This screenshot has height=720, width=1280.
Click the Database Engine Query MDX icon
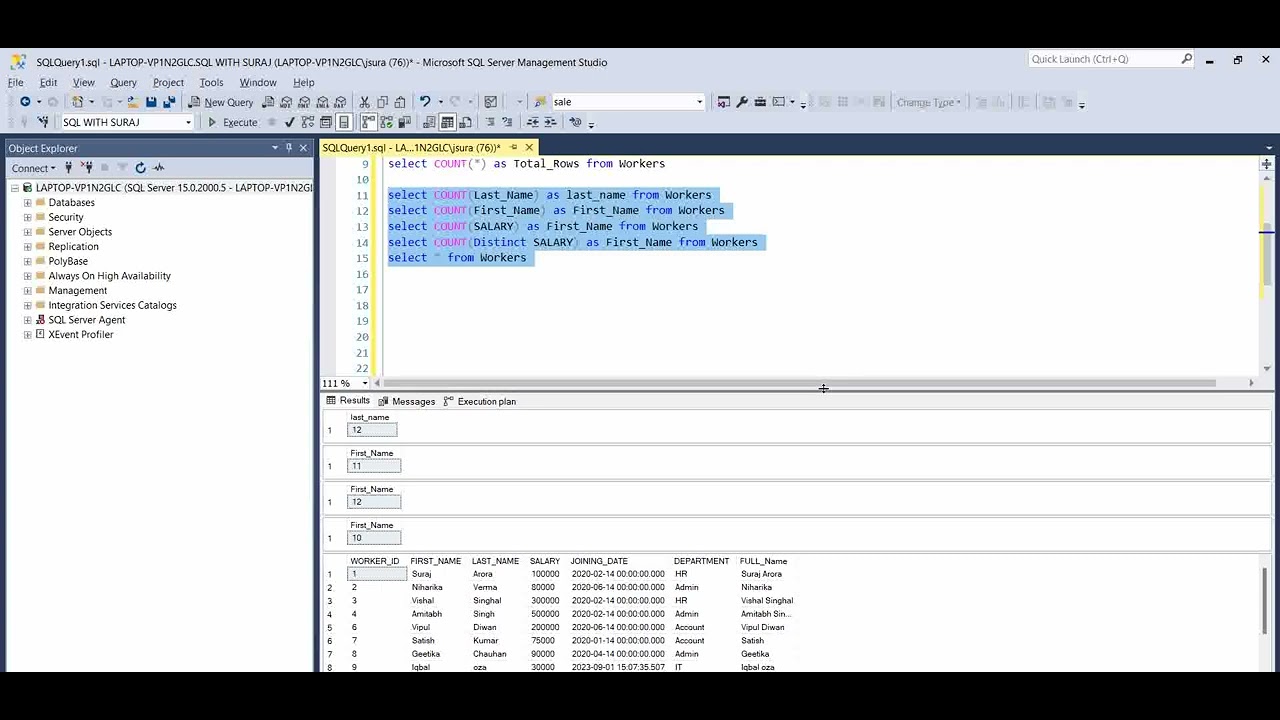286,102
